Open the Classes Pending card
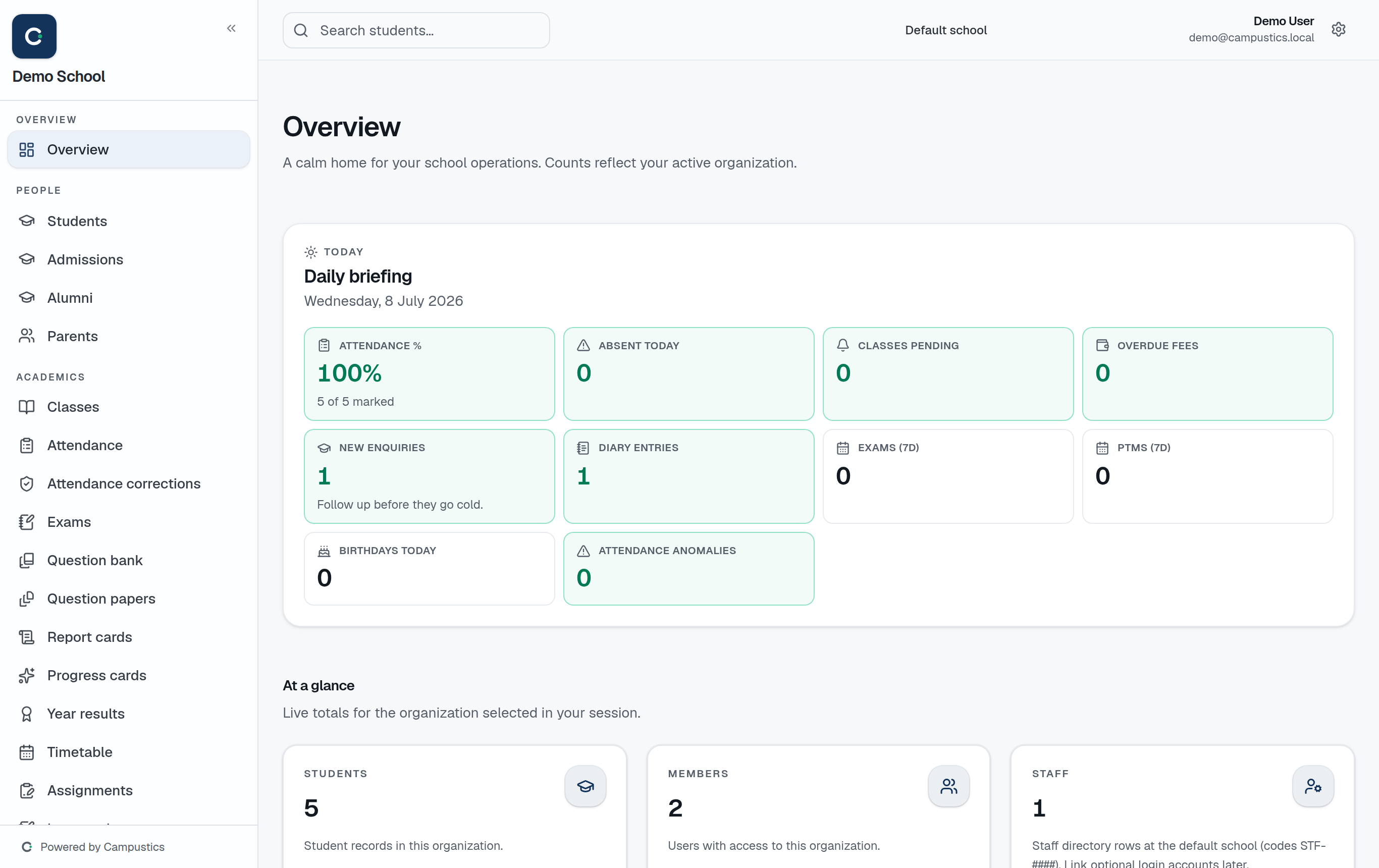The image size is (1379, 868). click(948, 374)
